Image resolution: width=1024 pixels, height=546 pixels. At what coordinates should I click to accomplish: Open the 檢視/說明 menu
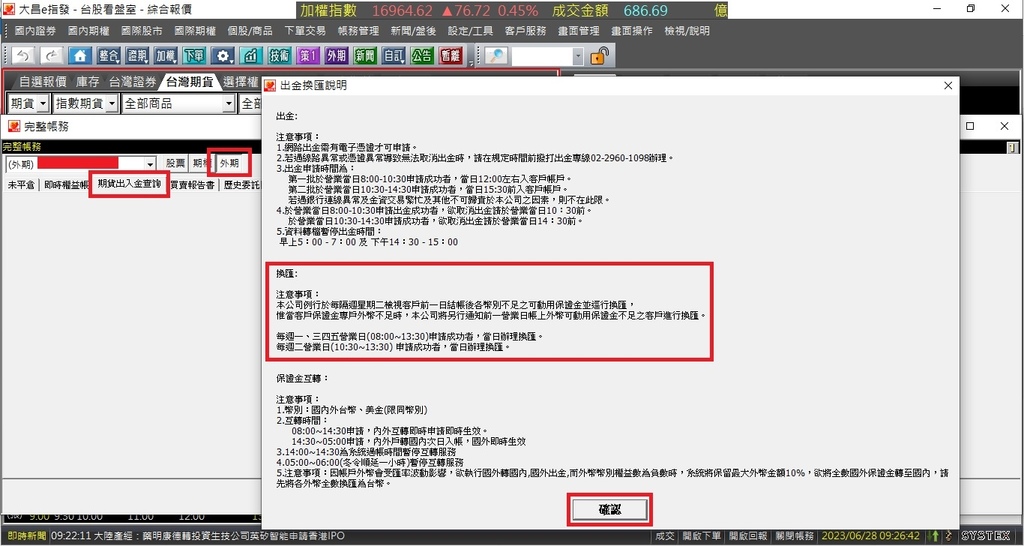coord(686,31)
